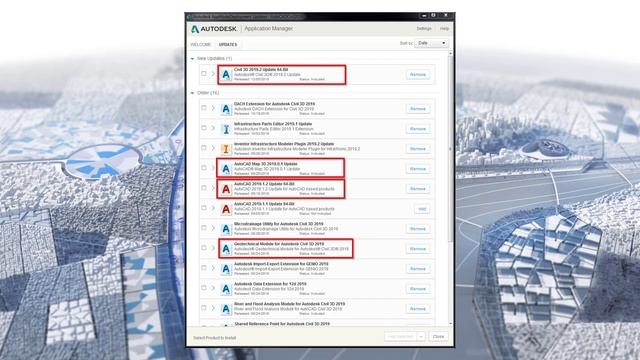The width and height of the screenshot is (640, 360).
Task: Tick the Civil 3D 2019.2 Update checkbox
Action: click(204, 73)
